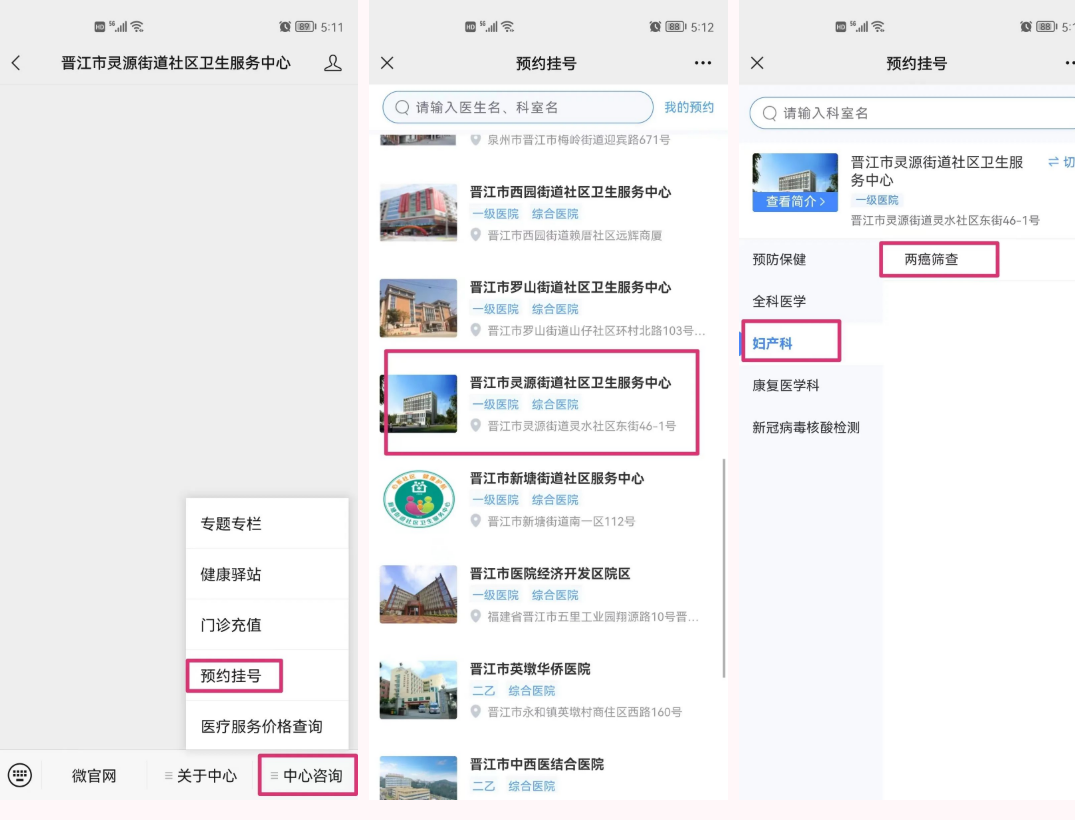Expand the 中心咨询 bottom menu
The height and width of the screenshot is (820, 1075).
(x=308, y=775)
